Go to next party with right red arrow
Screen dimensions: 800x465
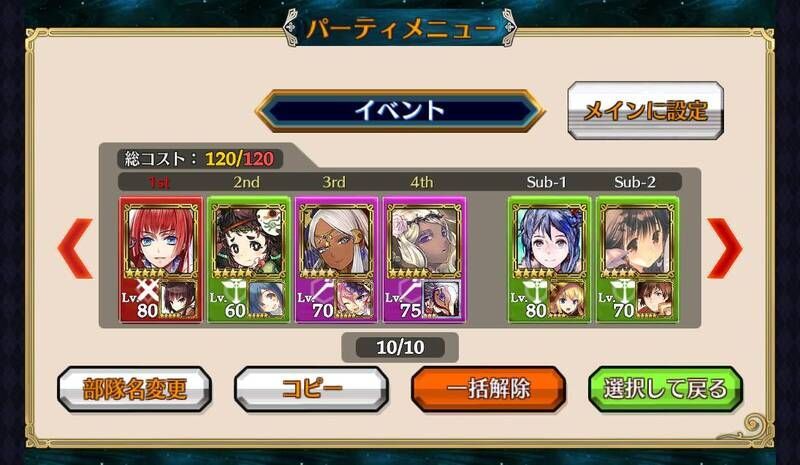(x=724, y=249)
